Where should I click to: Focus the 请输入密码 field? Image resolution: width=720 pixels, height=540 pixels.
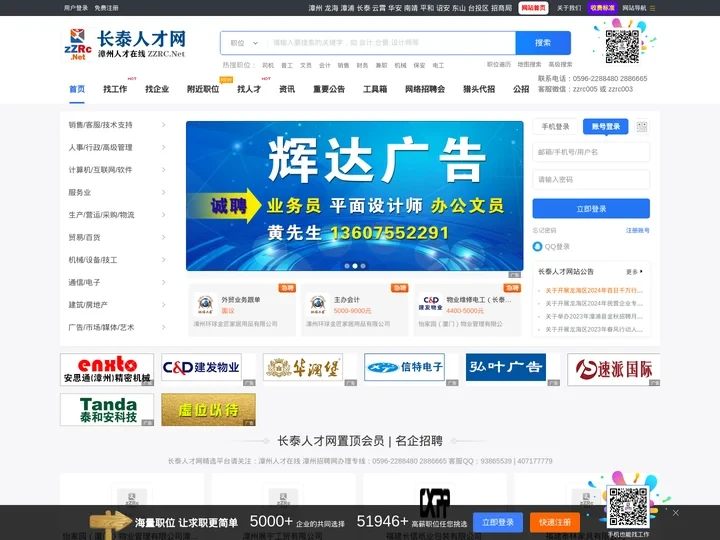591,180
